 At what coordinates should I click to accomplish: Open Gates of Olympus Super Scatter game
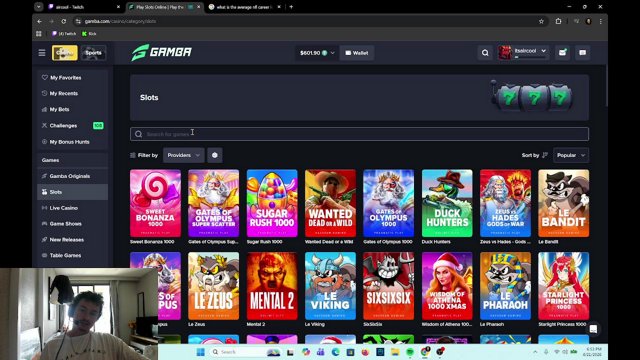click(x=213, y=203)
